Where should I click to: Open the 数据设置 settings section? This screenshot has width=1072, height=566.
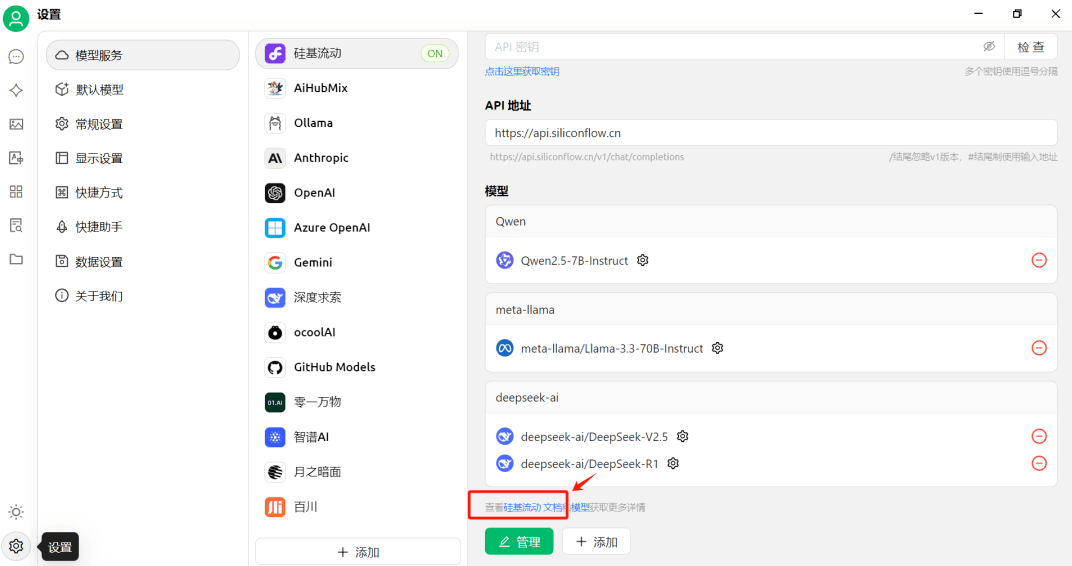coord(99,262)
